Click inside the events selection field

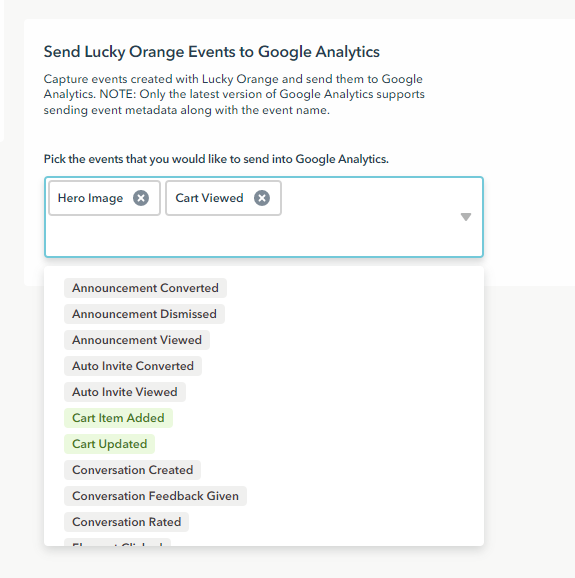(x=264, y=217)
